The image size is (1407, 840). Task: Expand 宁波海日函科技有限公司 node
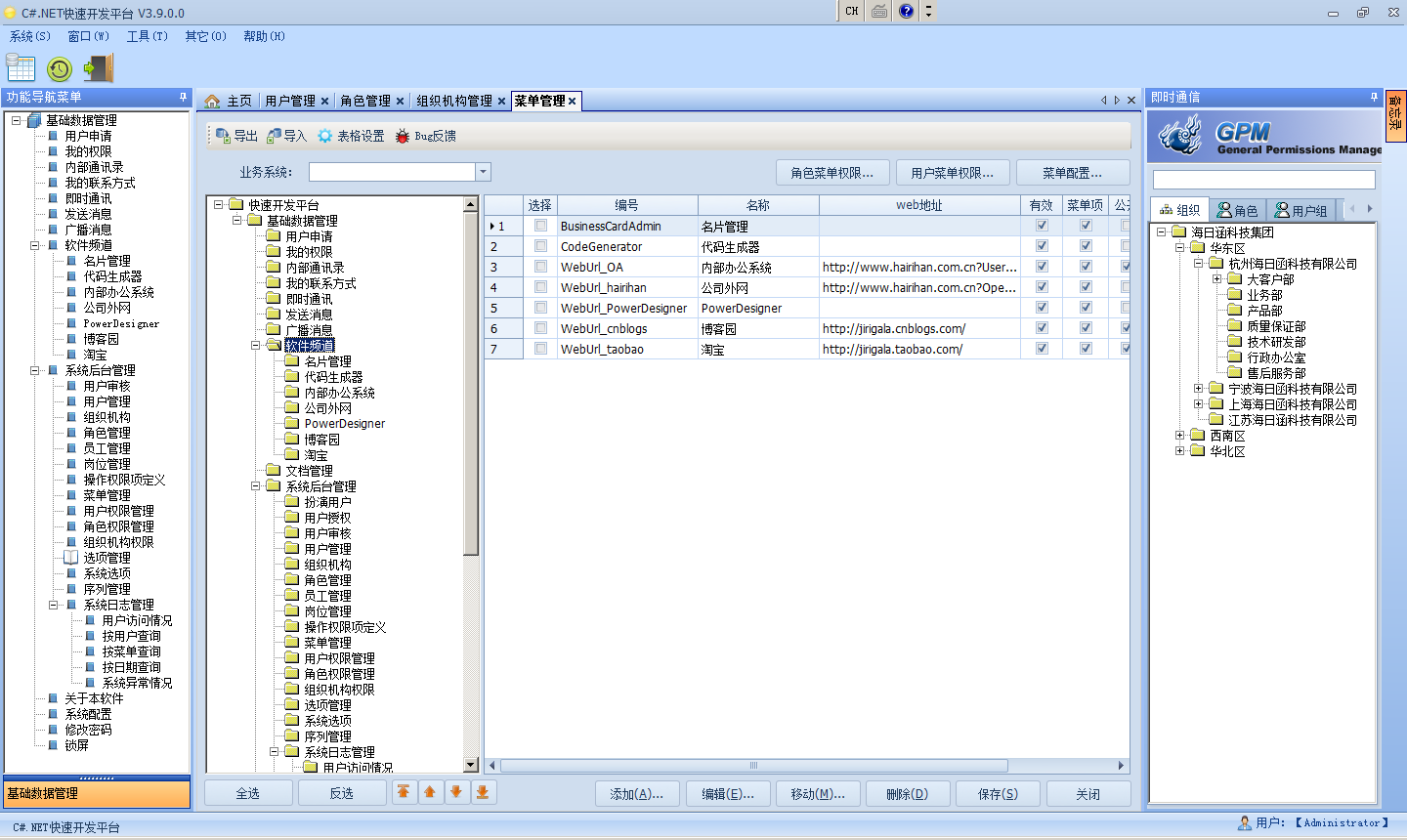(1199, 389)
